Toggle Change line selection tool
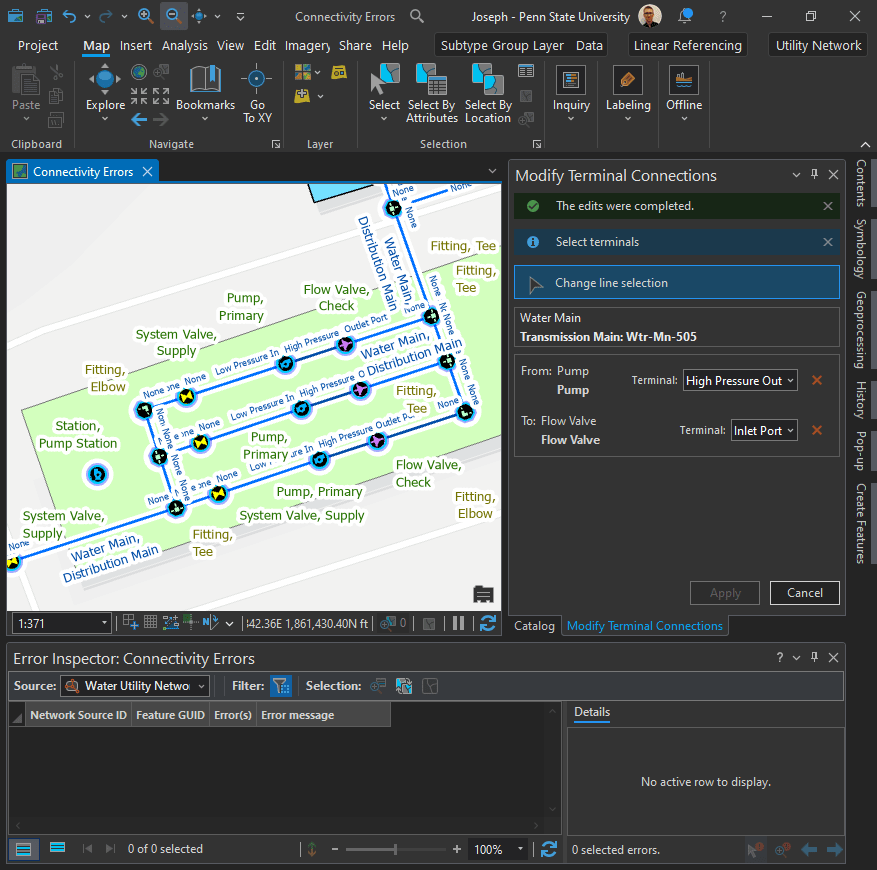 point(677,283)
